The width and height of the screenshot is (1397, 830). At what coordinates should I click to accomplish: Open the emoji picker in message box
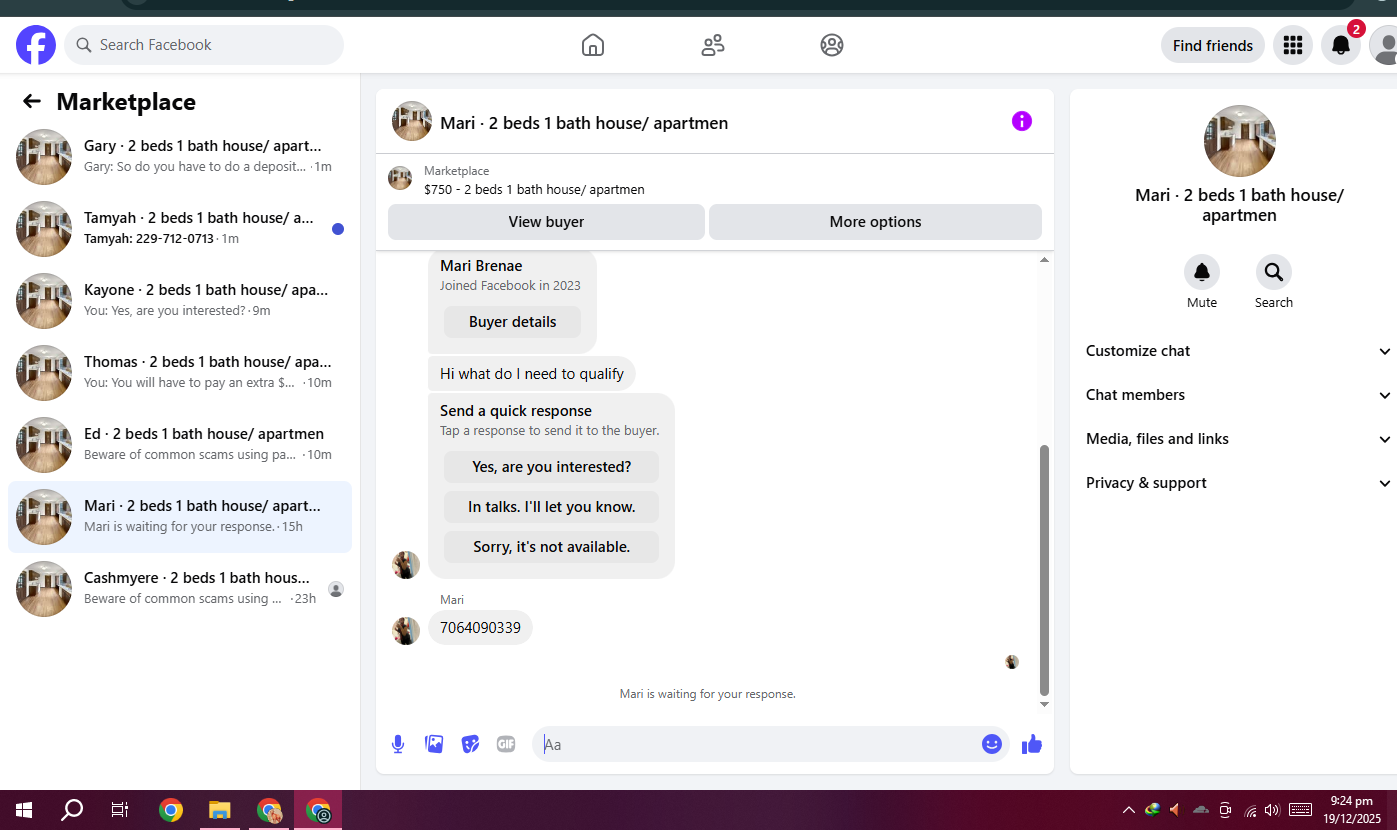pyautogui.click(x=992, y=744)
